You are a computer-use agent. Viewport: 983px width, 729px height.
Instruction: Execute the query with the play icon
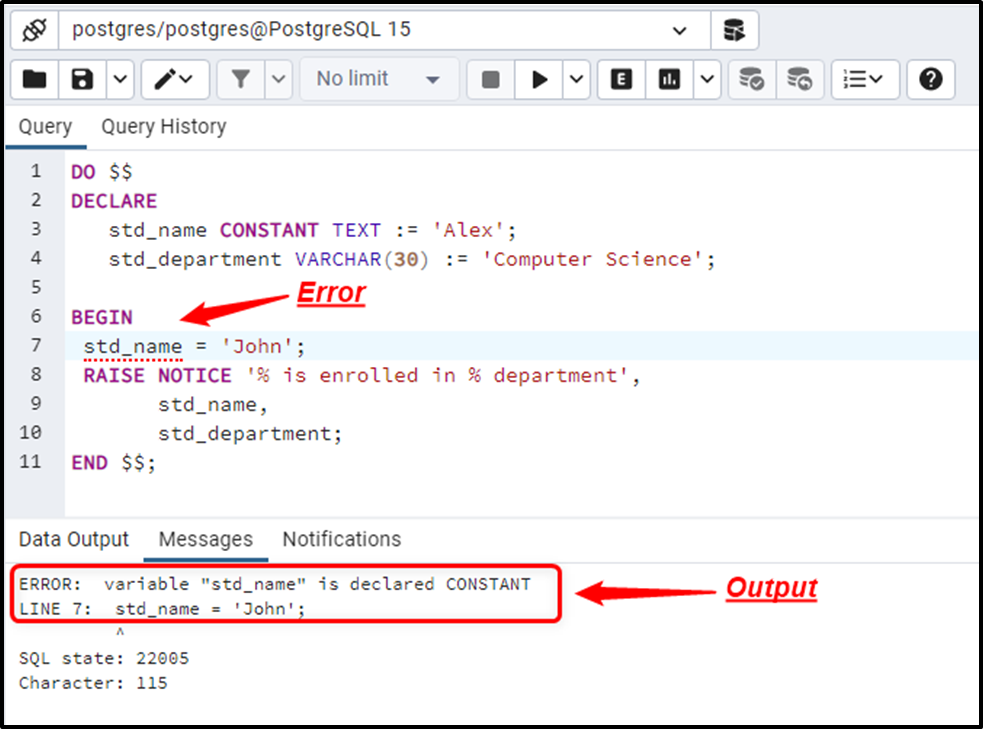tap(539, 79)
